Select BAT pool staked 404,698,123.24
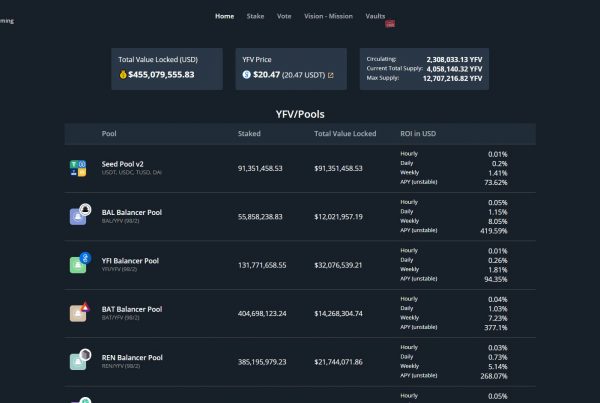600x403 pixels. pos(262,313)
